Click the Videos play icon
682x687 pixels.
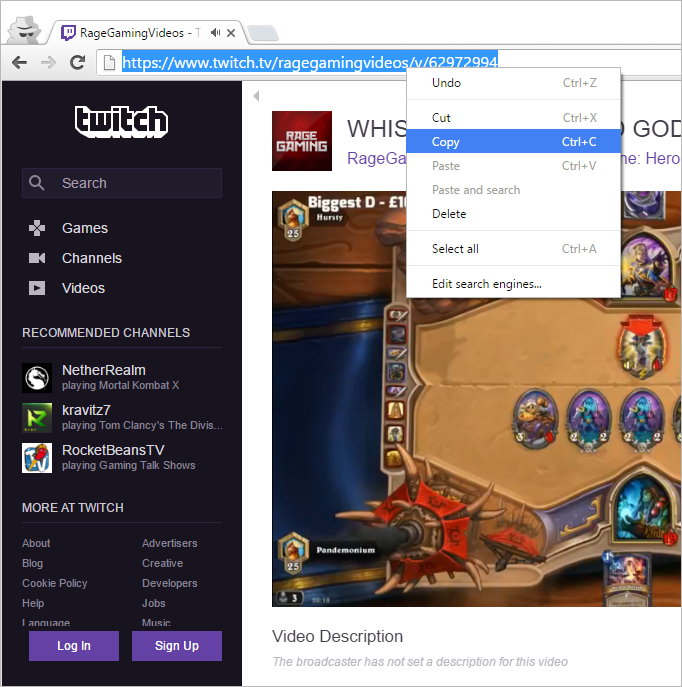[37, 288]
